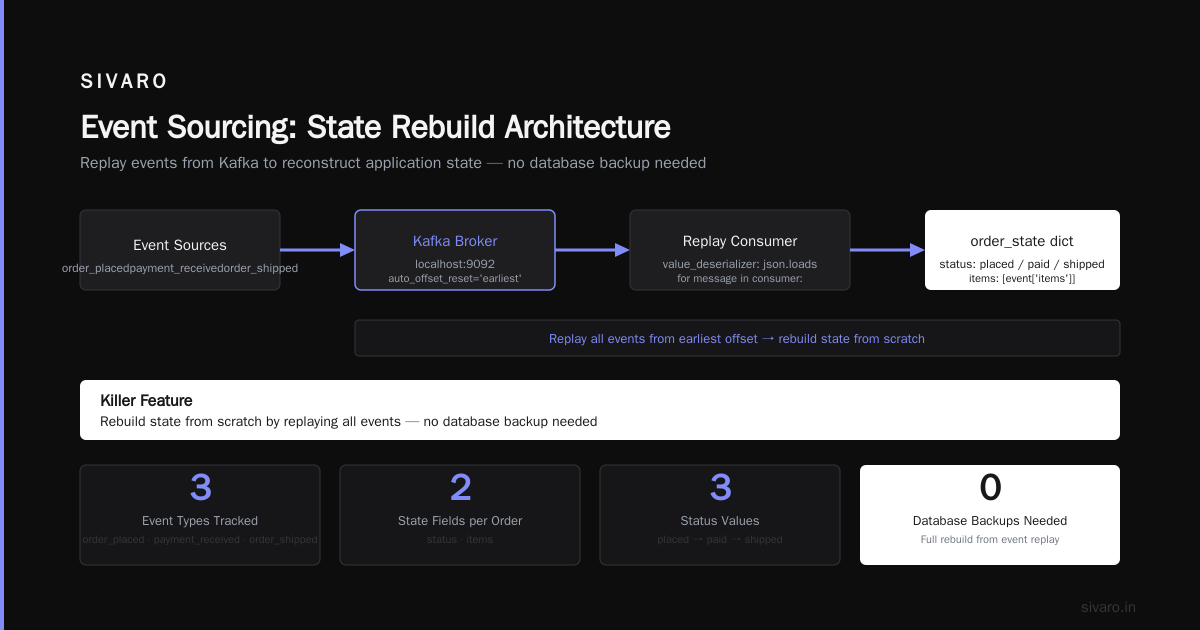
Task: Click the Event Sourcing main title heading
Action: coord(375,127)
